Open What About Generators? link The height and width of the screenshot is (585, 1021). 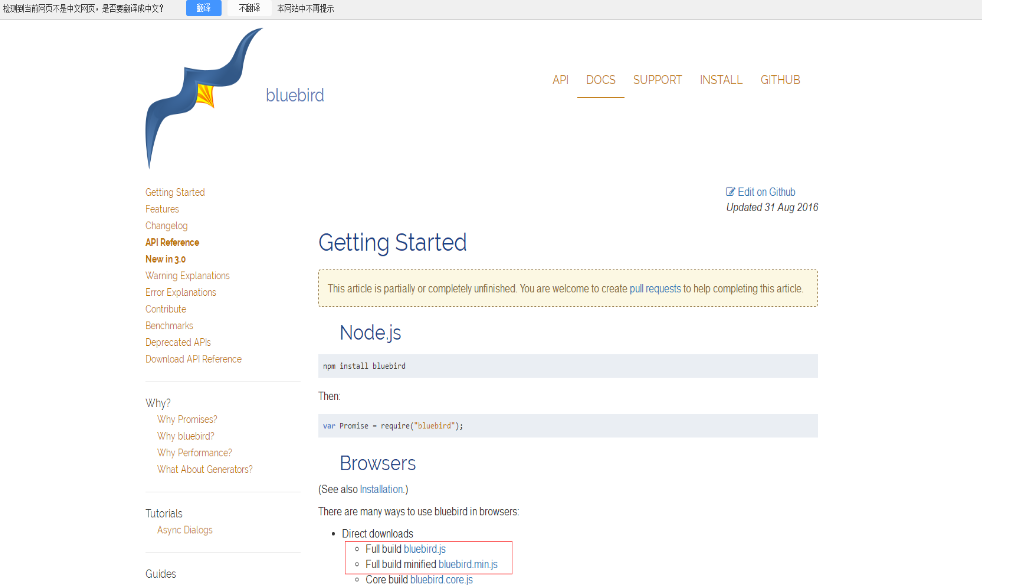coord(204,469)
